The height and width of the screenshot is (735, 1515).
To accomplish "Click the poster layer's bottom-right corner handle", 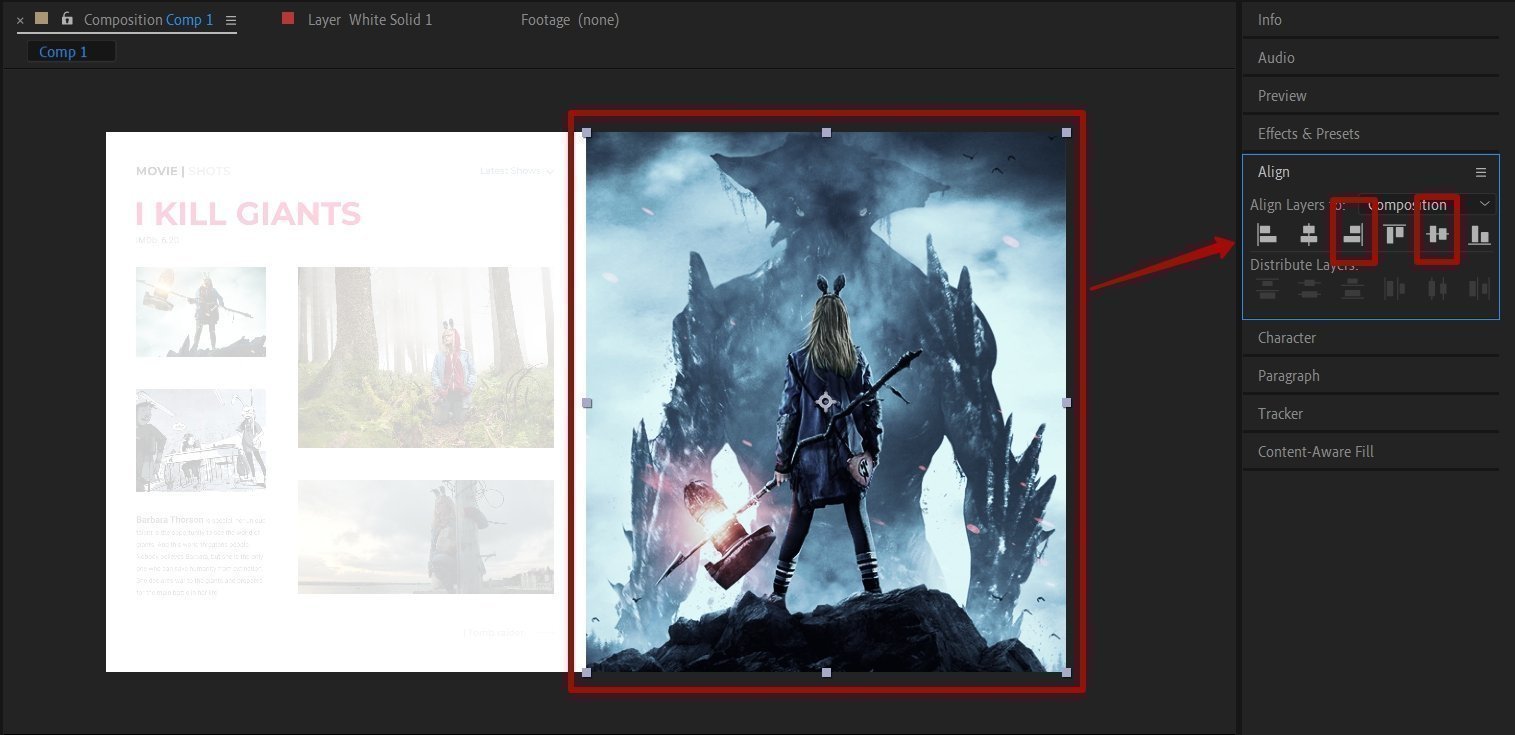I will 1066,672.
